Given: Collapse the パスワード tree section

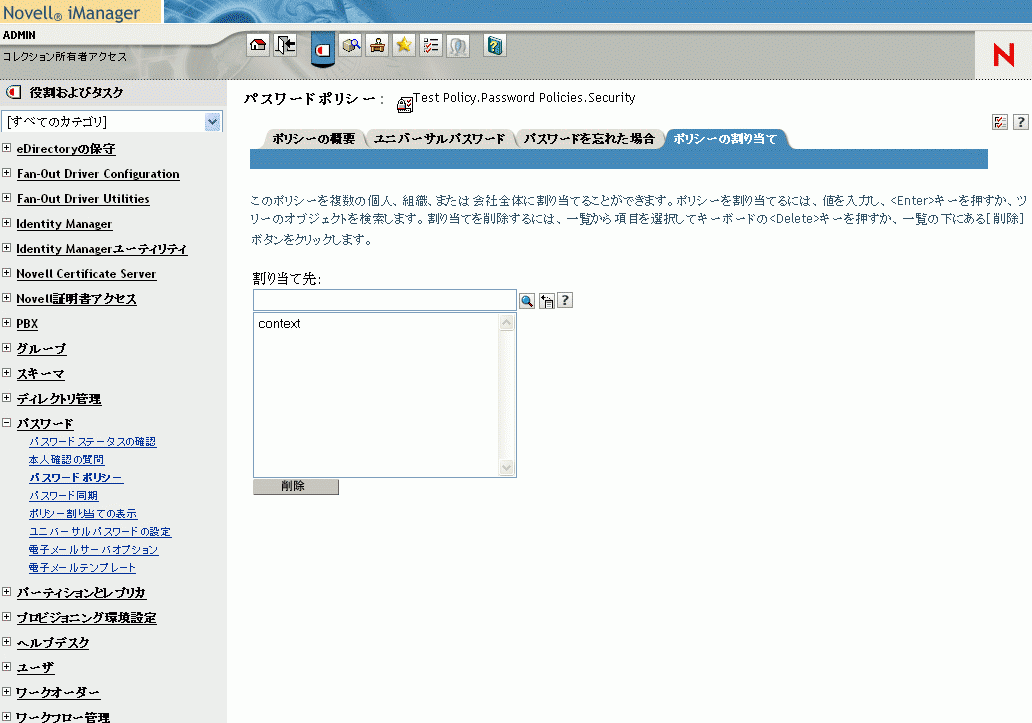Looking at the screenshot, I should coord(7,423).
